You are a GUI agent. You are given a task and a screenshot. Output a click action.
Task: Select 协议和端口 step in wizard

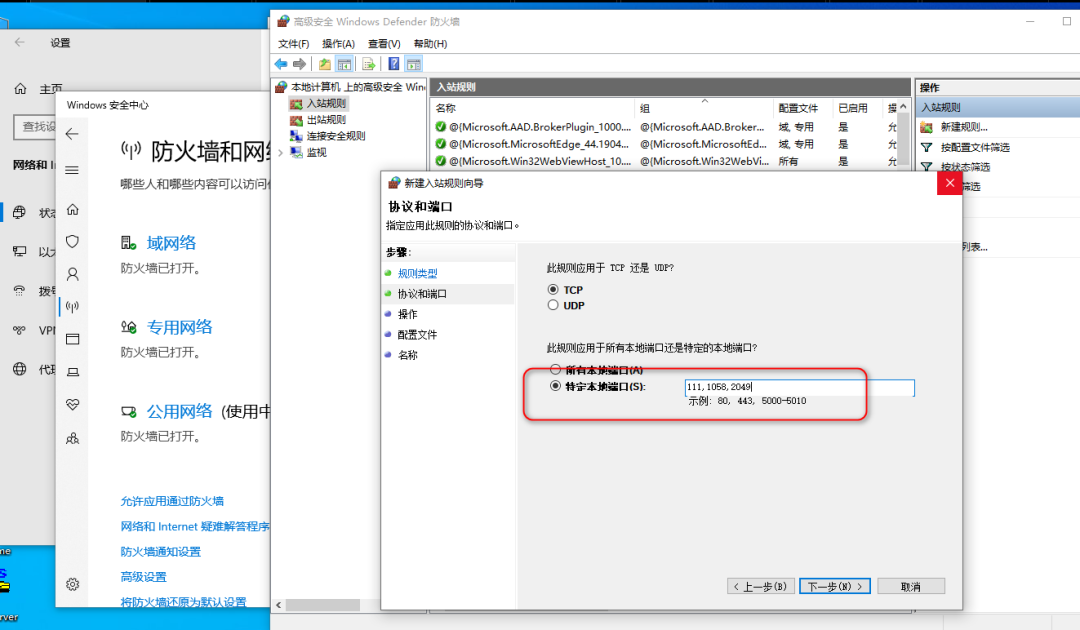(422, 294)
